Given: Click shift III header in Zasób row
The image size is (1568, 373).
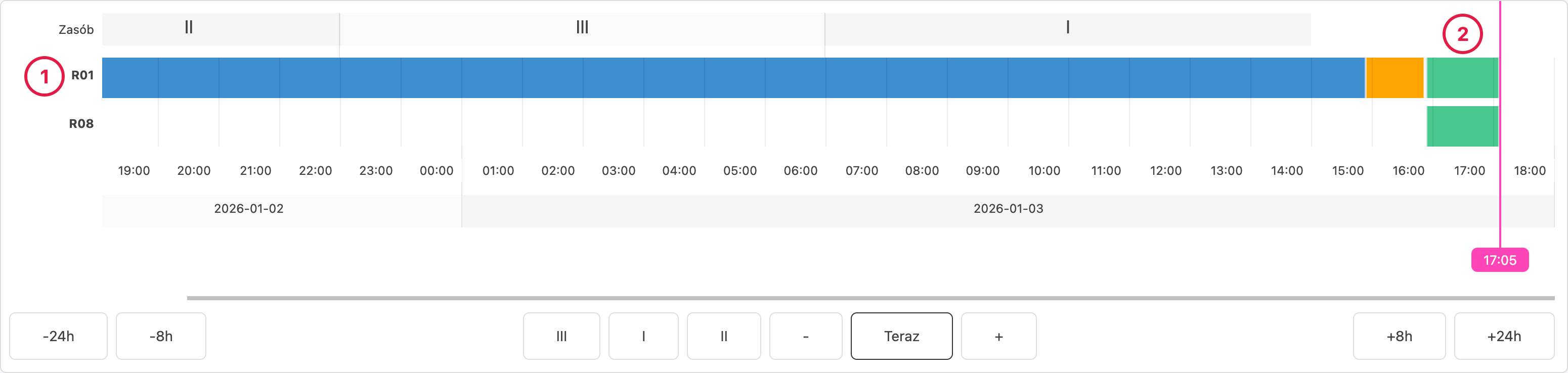Looking at the screenshot, I should click(x=582, y=28).
